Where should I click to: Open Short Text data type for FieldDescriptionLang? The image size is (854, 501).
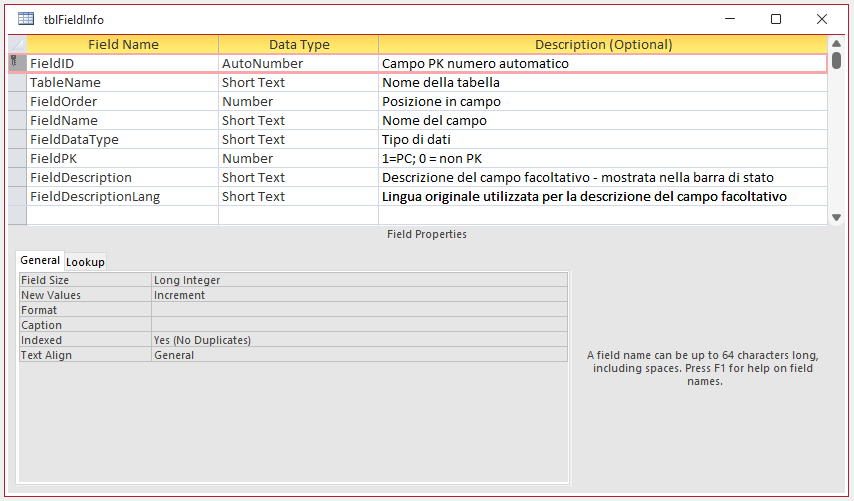coord(299,197)
